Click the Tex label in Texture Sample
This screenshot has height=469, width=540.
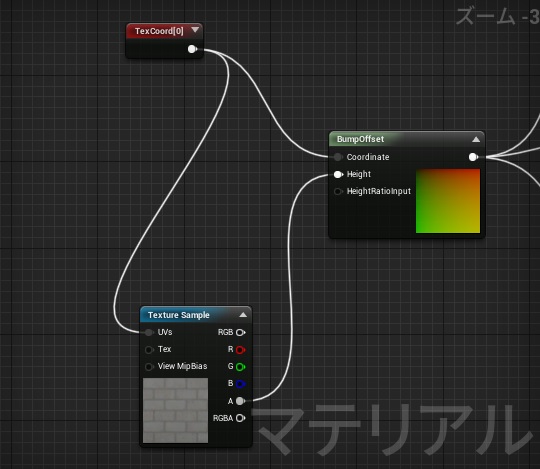point(164,349)
